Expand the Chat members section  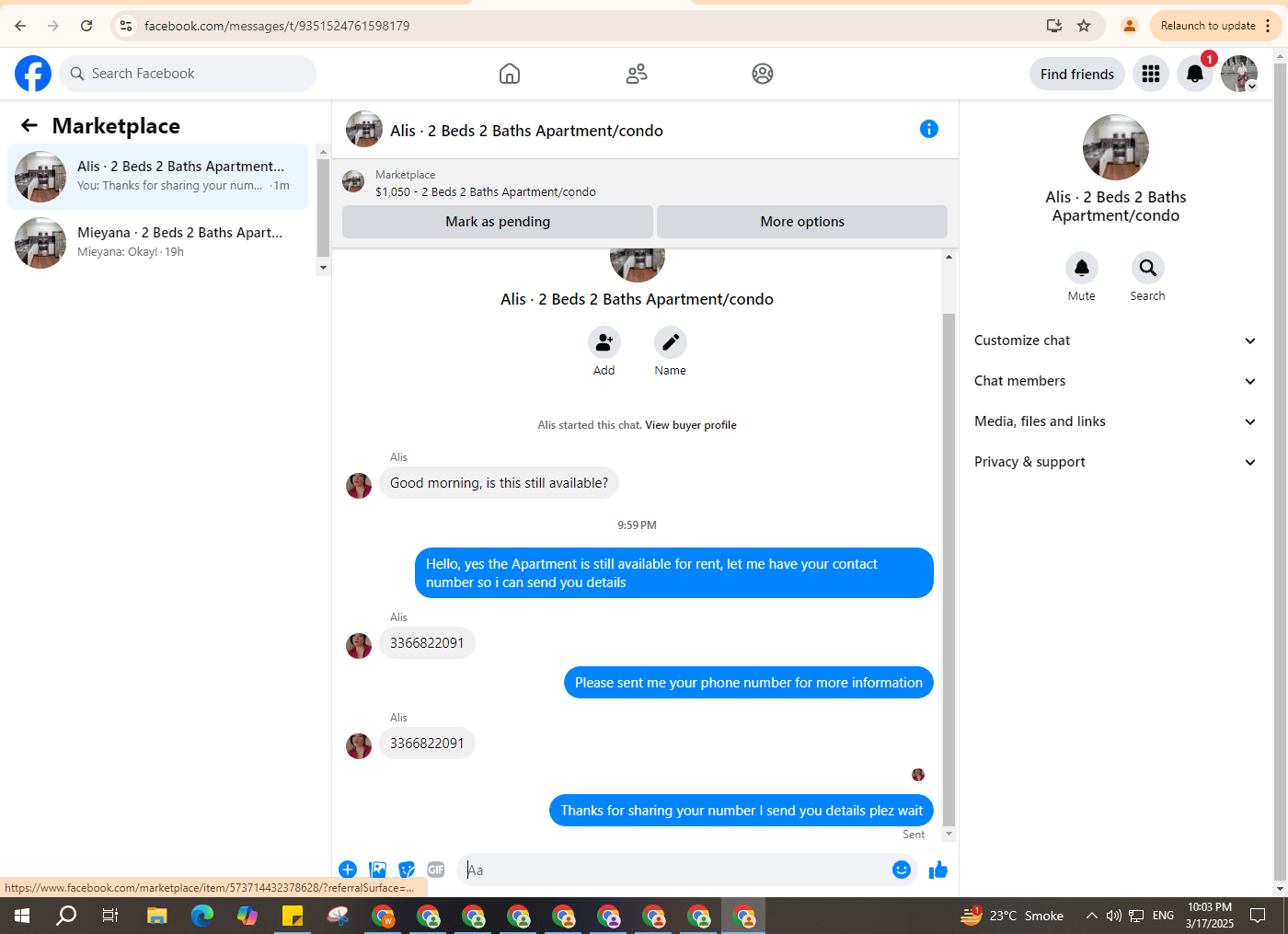pyautogui.click(x=1115, y=381)
